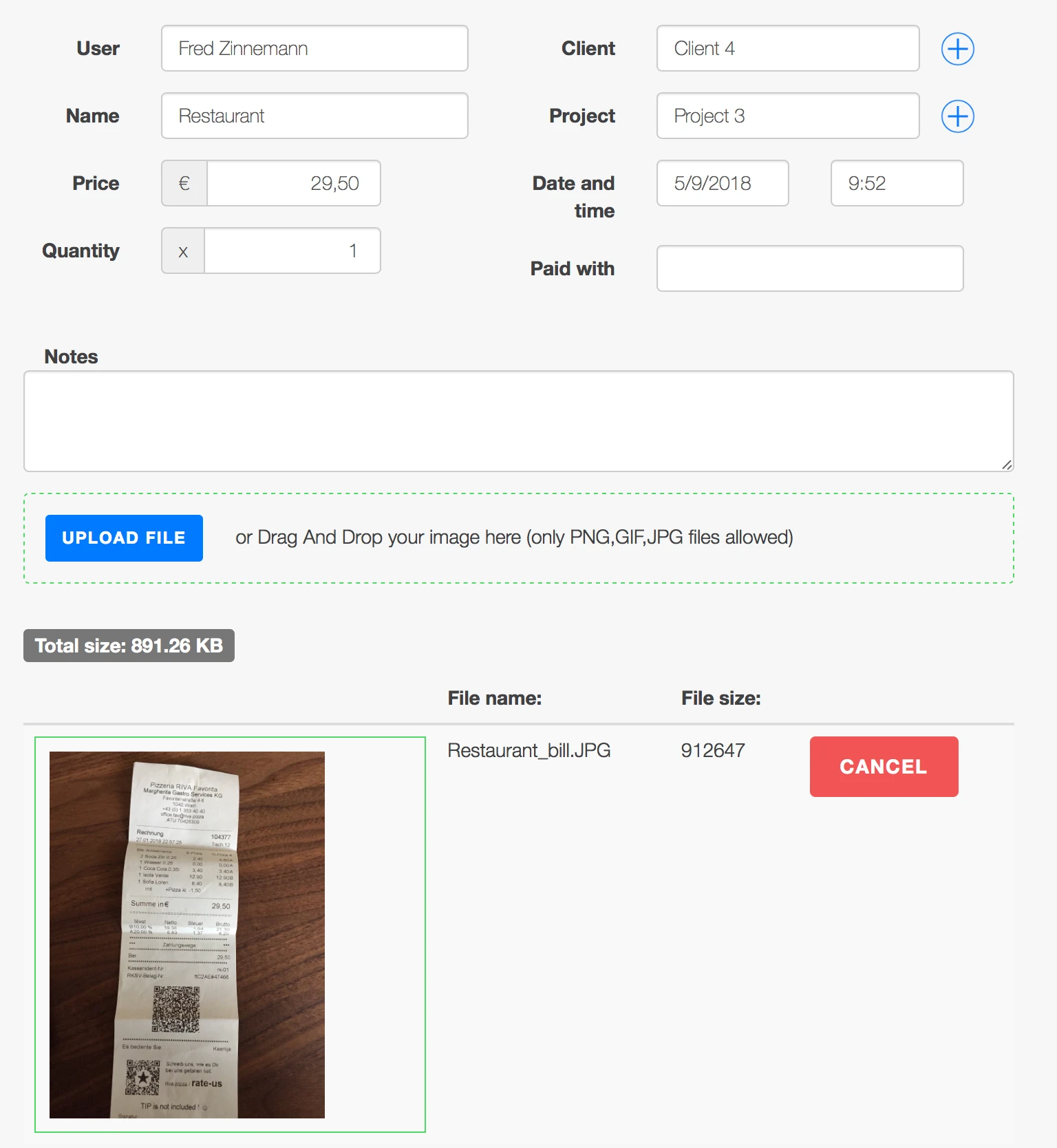Click the euro currency symbol beside Price
Viewport: 1057px width, 1148px height.
(182, 183)
